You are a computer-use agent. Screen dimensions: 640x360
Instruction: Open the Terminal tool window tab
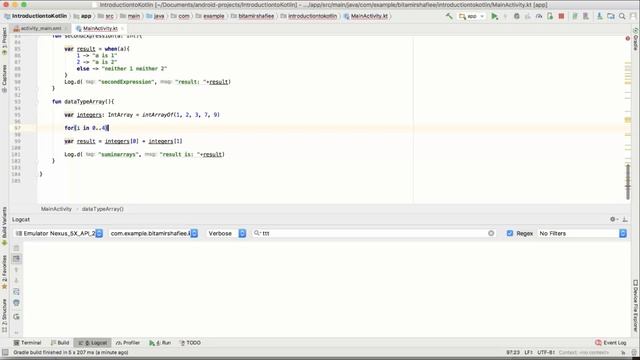click(27, 343)
